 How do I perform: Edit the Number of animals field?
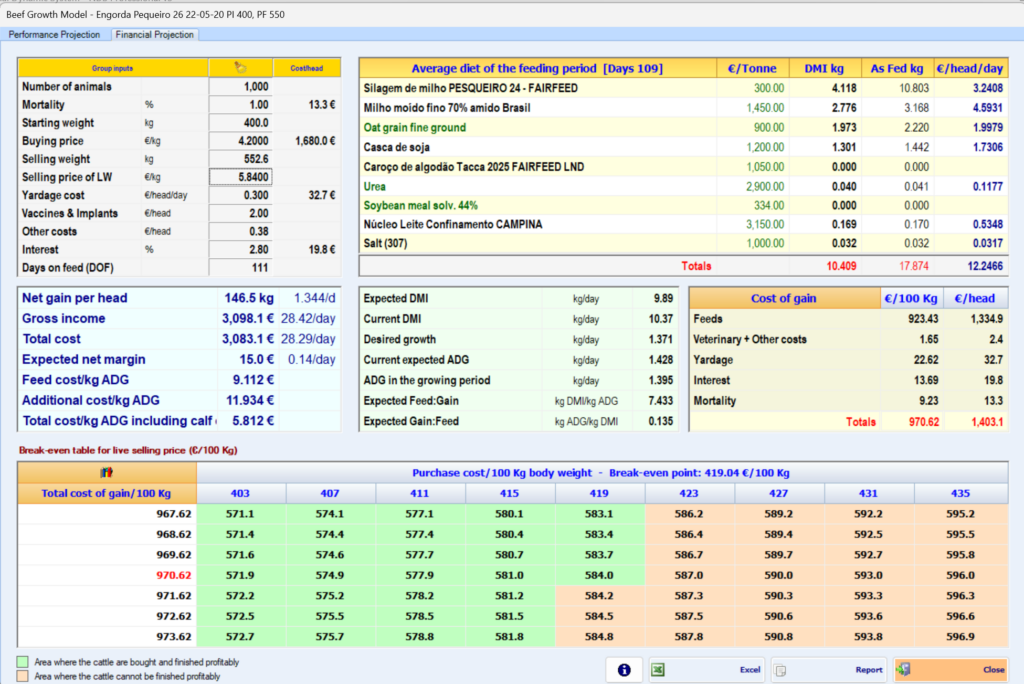(x=240, y=86)
